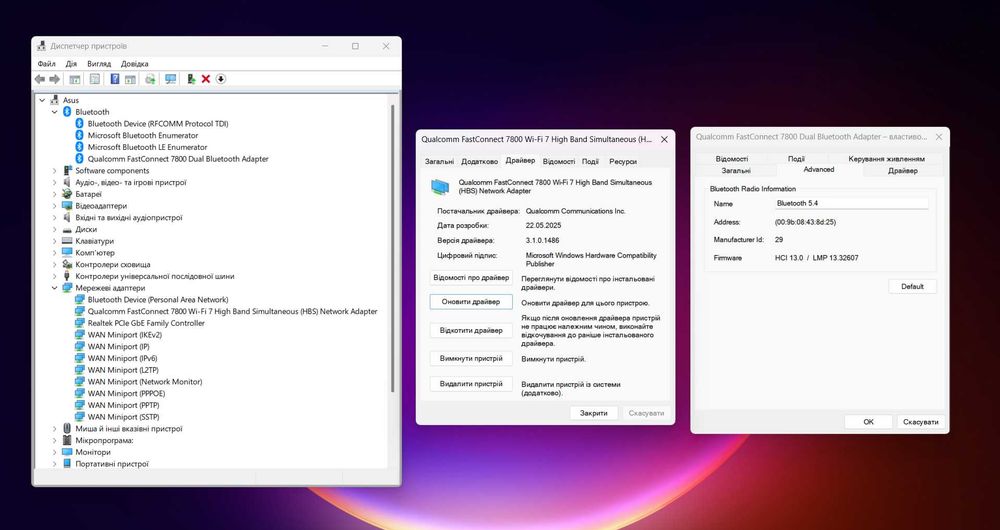Click the Оновити драйвер button

(x=471, y=302)
